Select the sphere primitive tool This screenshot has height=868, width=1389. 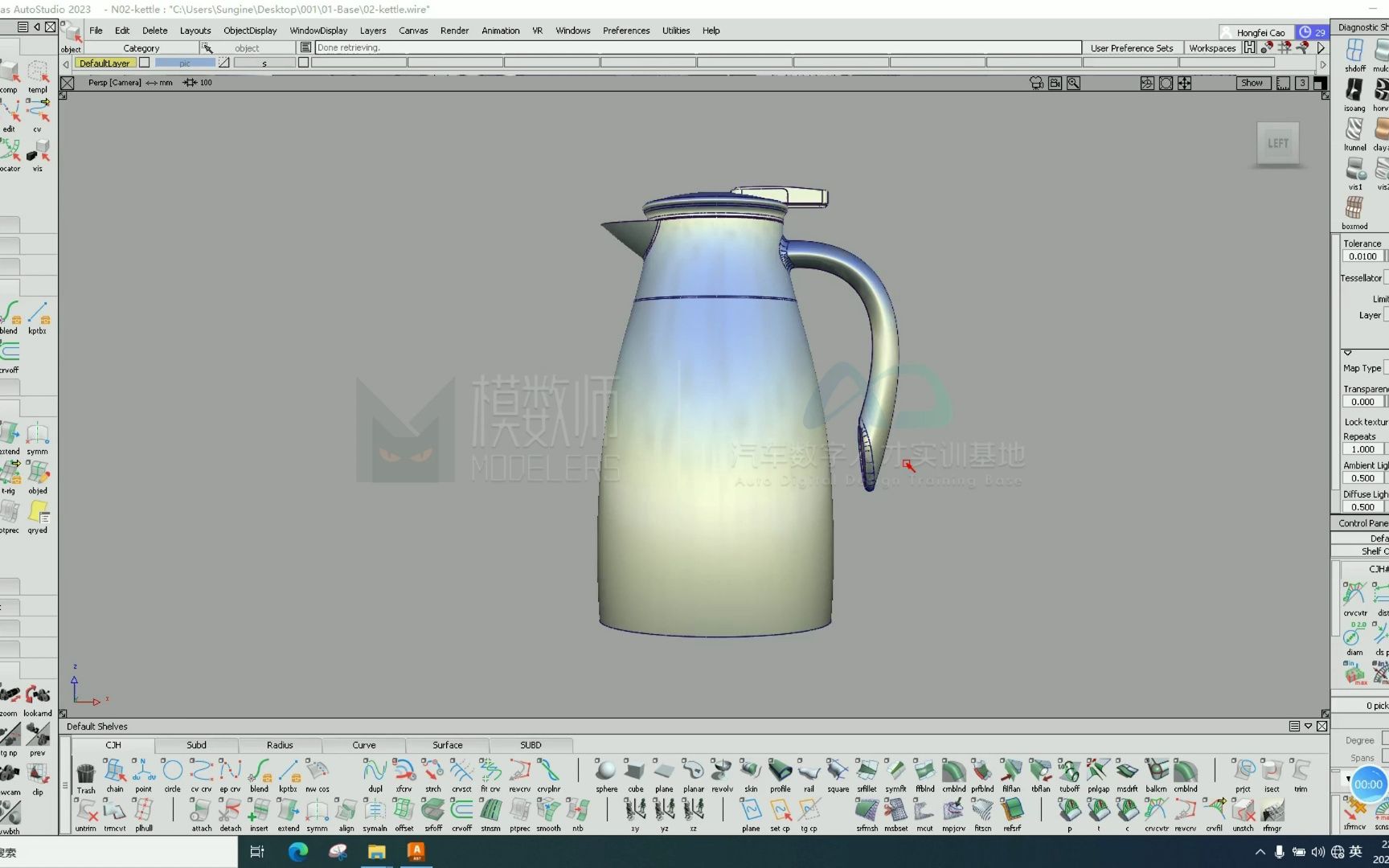[x=606, y=772]
